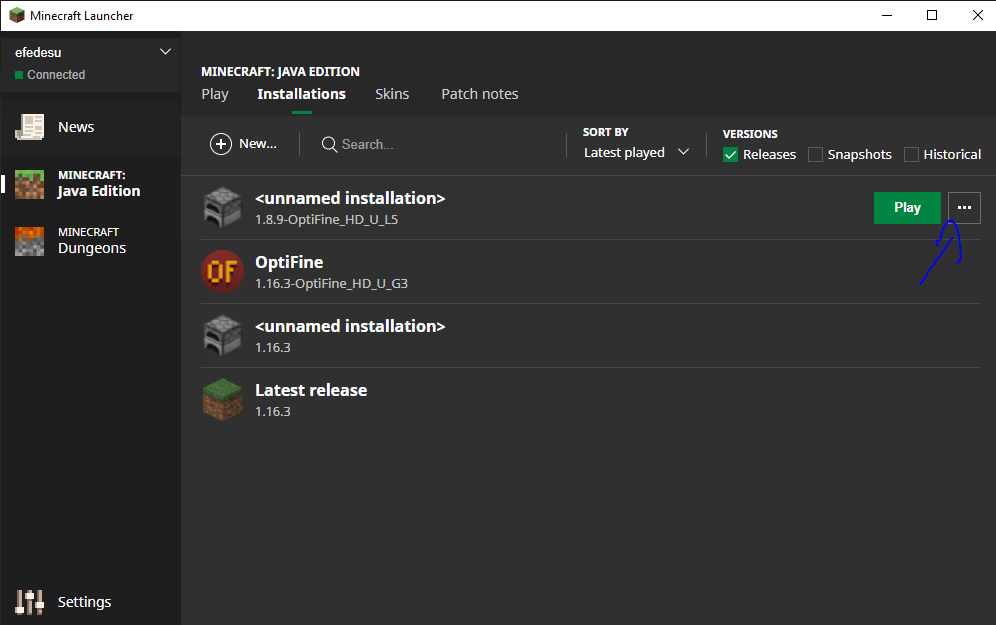Open the Patch notes tab
The image size is (996, 625).
pyautogui.click(x=480, y=94)
